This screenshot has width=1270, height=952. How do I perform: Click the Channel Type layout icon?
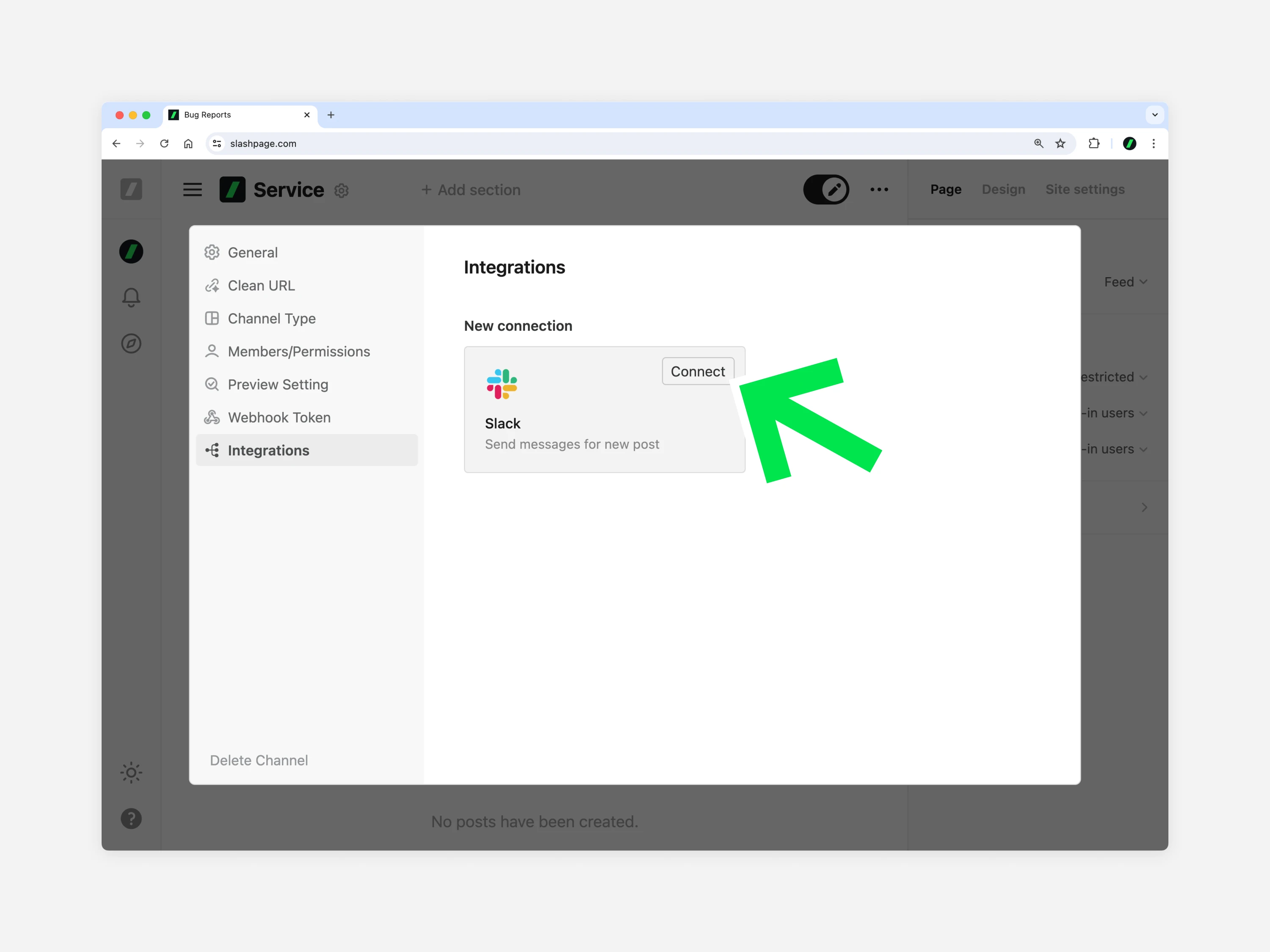tap(212, 319)
